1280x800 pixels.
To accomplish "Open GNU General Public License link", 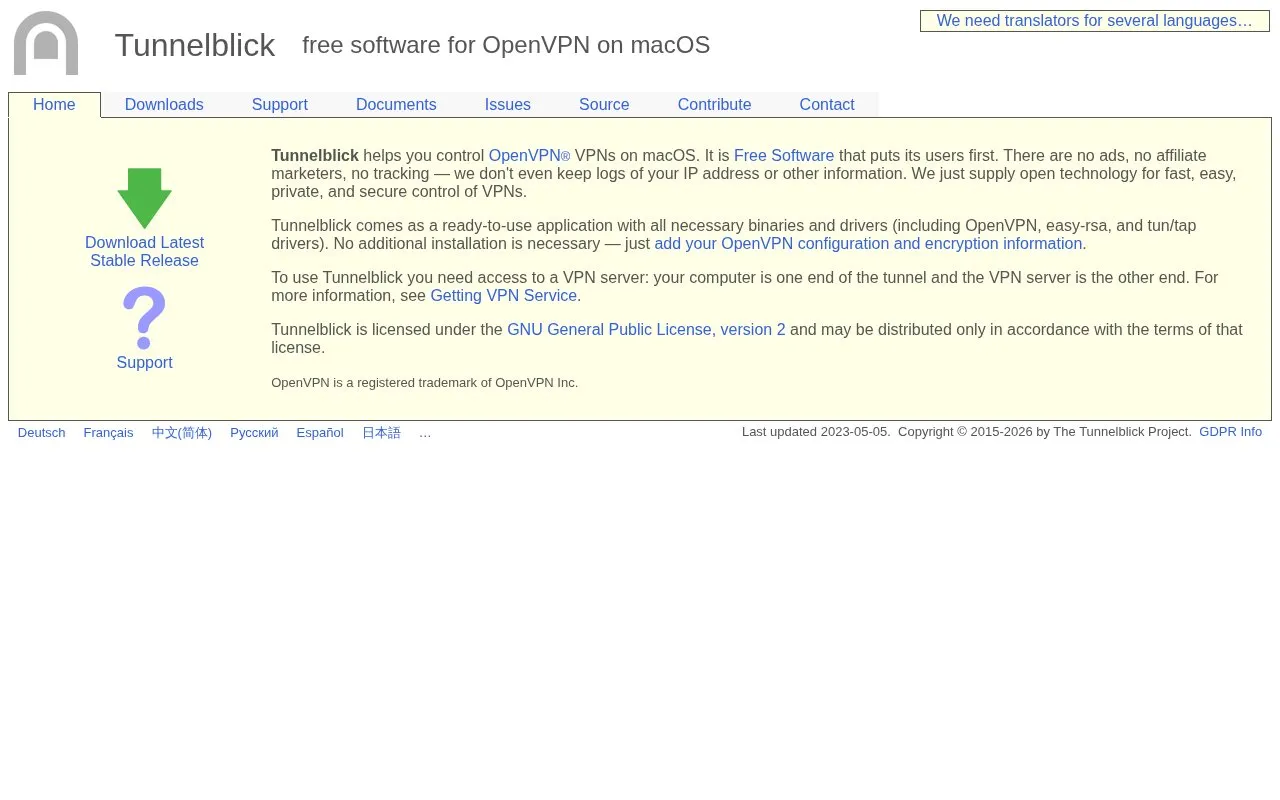I will tap(646, 330).
